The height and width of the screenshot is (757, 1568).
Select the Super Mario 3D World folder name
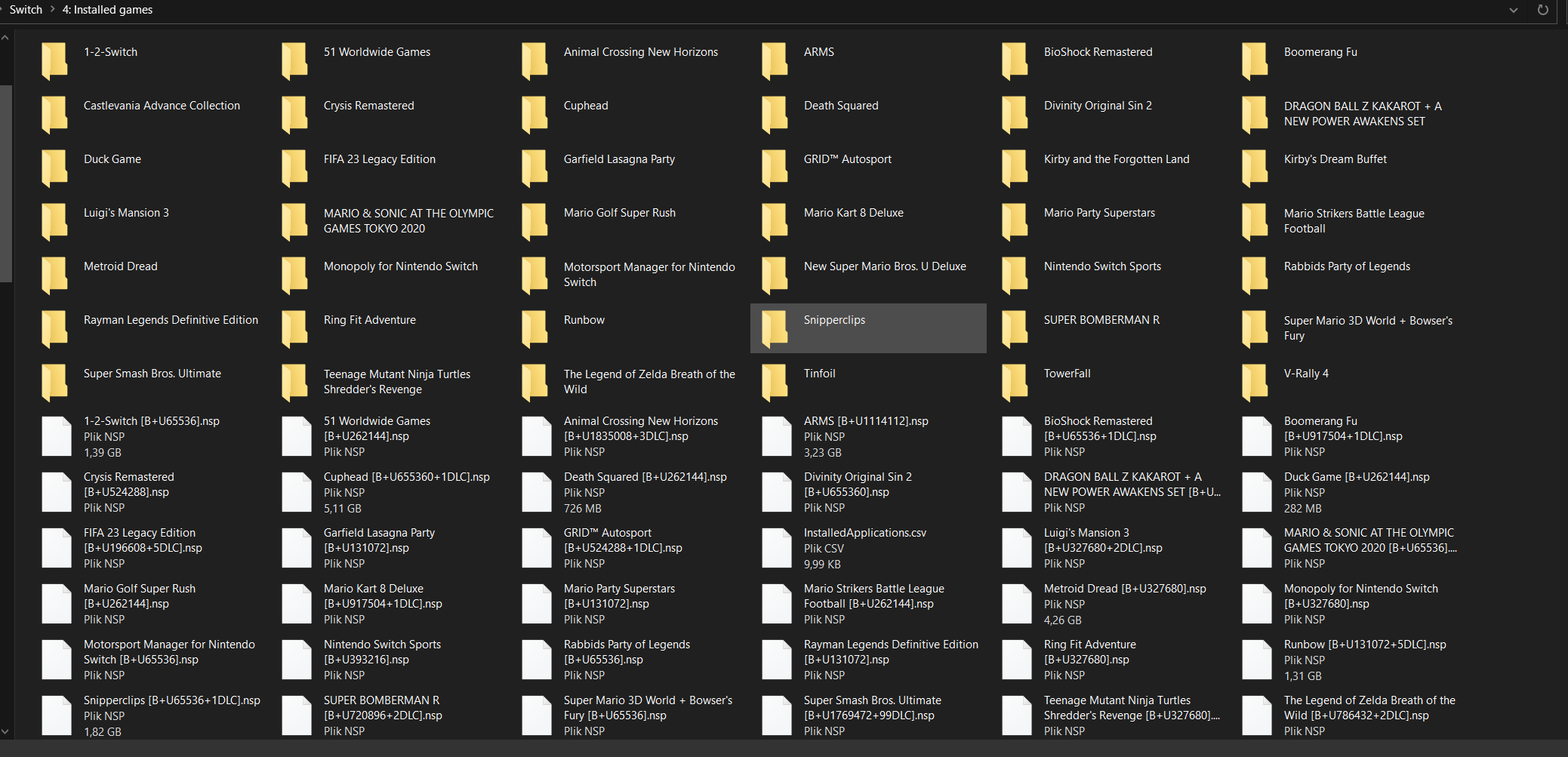point(1368,328)
